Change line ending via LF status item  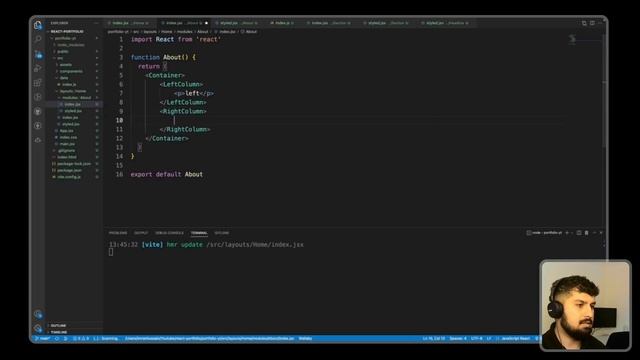pos(489,338)
